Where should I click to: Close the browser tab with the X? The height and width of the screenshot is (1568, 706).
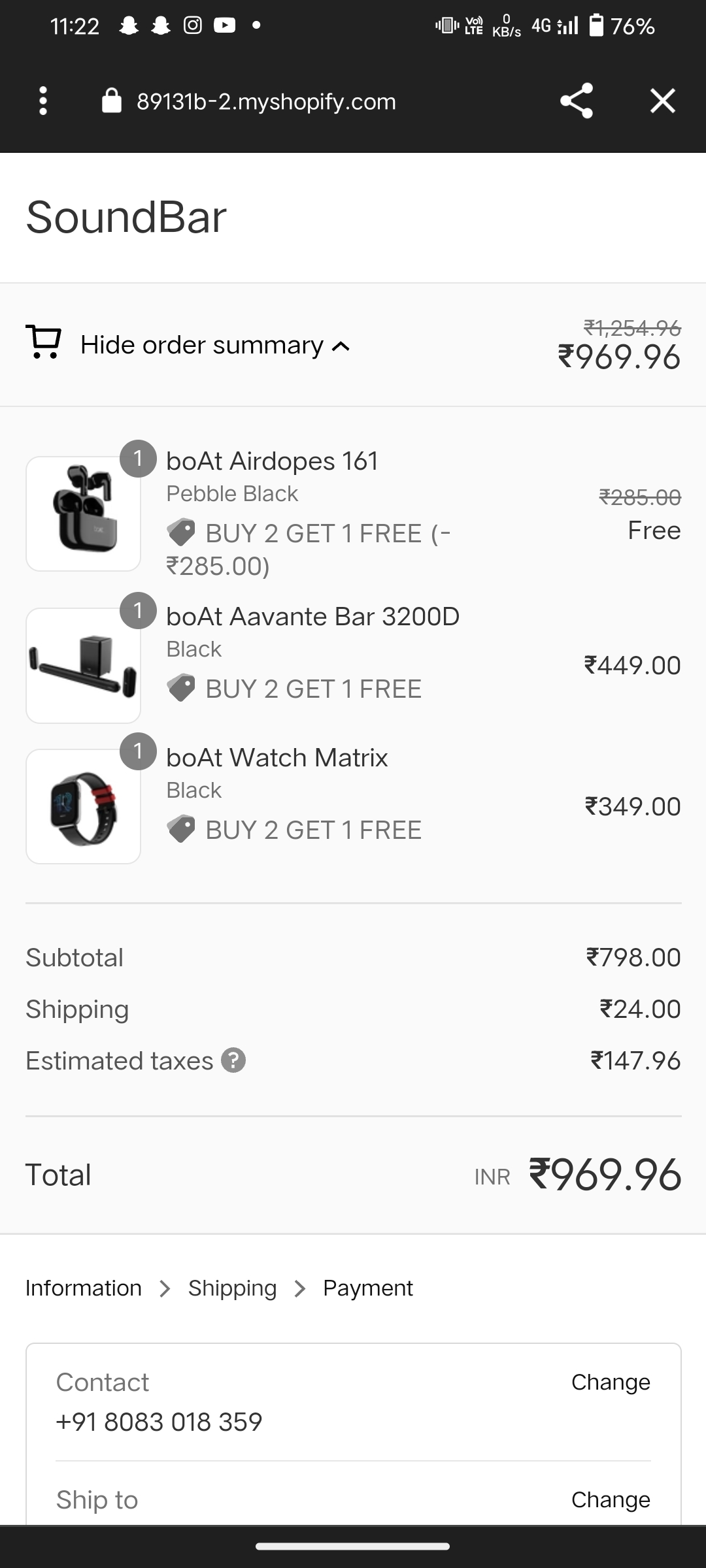(662, 101)
